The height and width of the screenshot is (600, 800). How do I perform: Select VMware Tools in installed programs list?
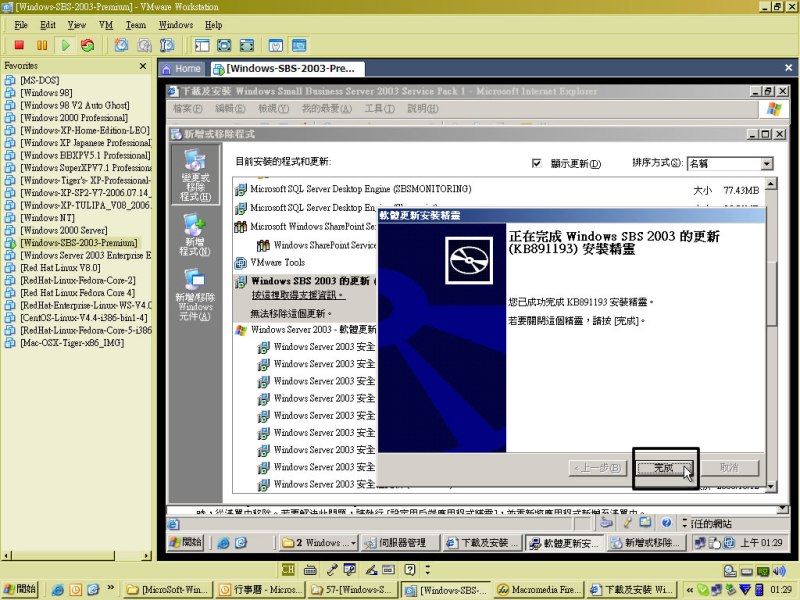pyautogui.click(x=278, y=263)
